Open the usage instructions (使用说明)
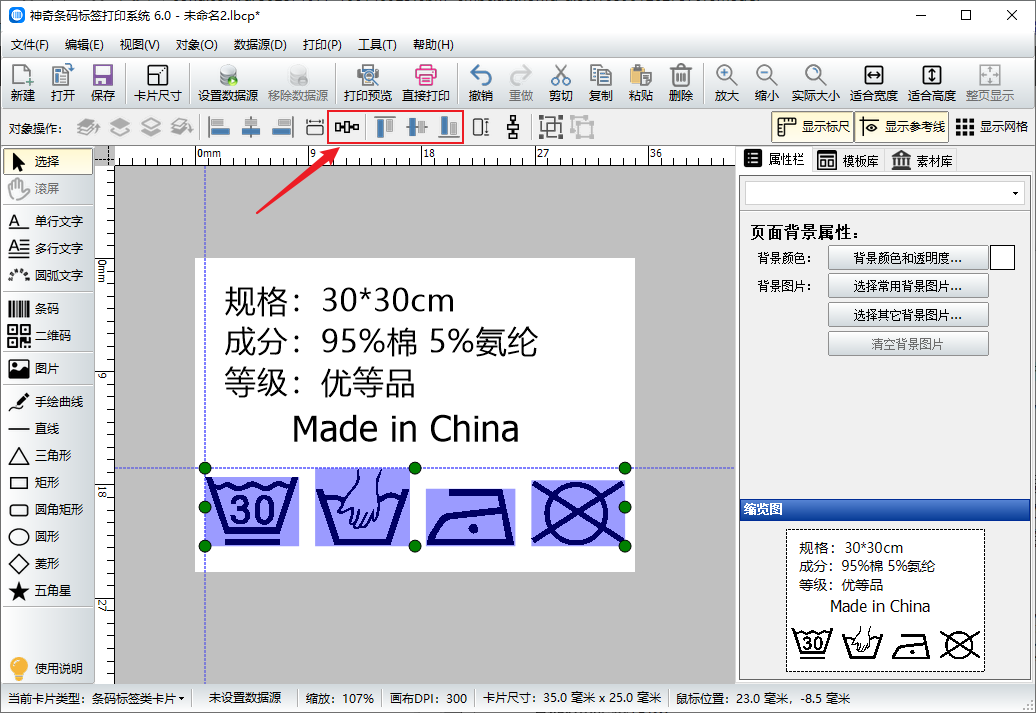Viewport: 1036px width, 713px height. [46, 668]
